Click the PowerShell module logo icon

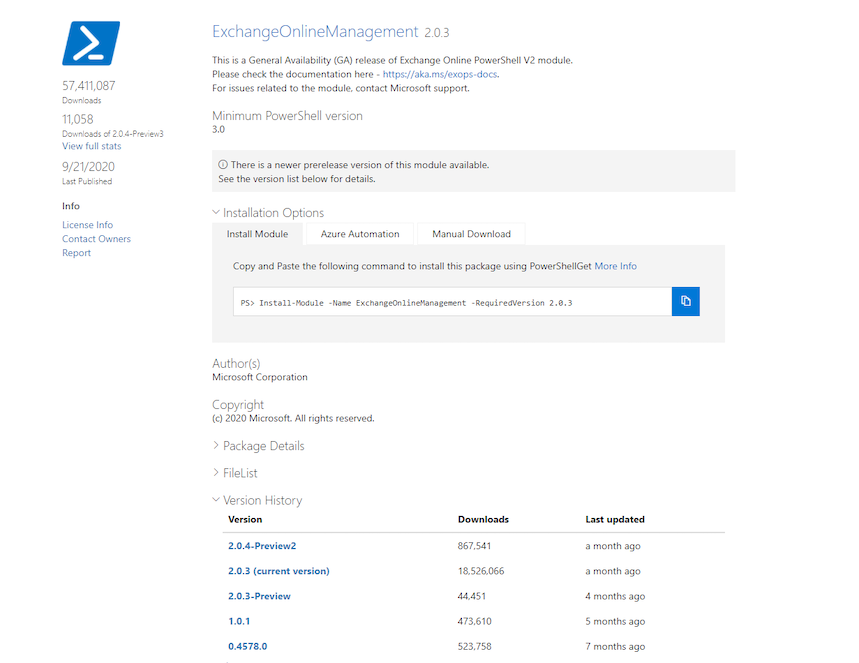coord(91,44)
